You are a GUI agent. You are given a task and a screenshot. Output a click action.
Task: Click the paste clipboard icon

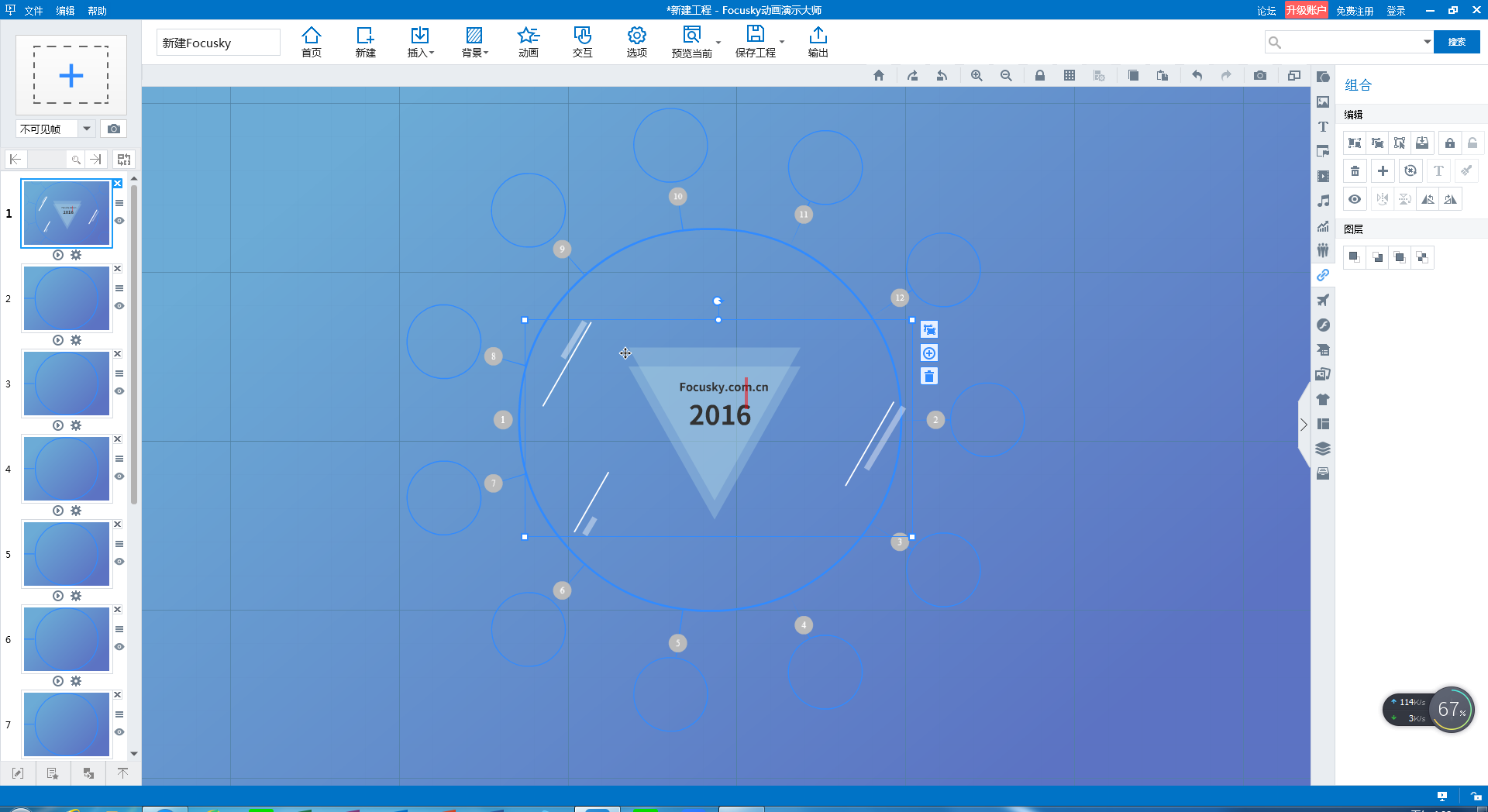pos(1162,75)
